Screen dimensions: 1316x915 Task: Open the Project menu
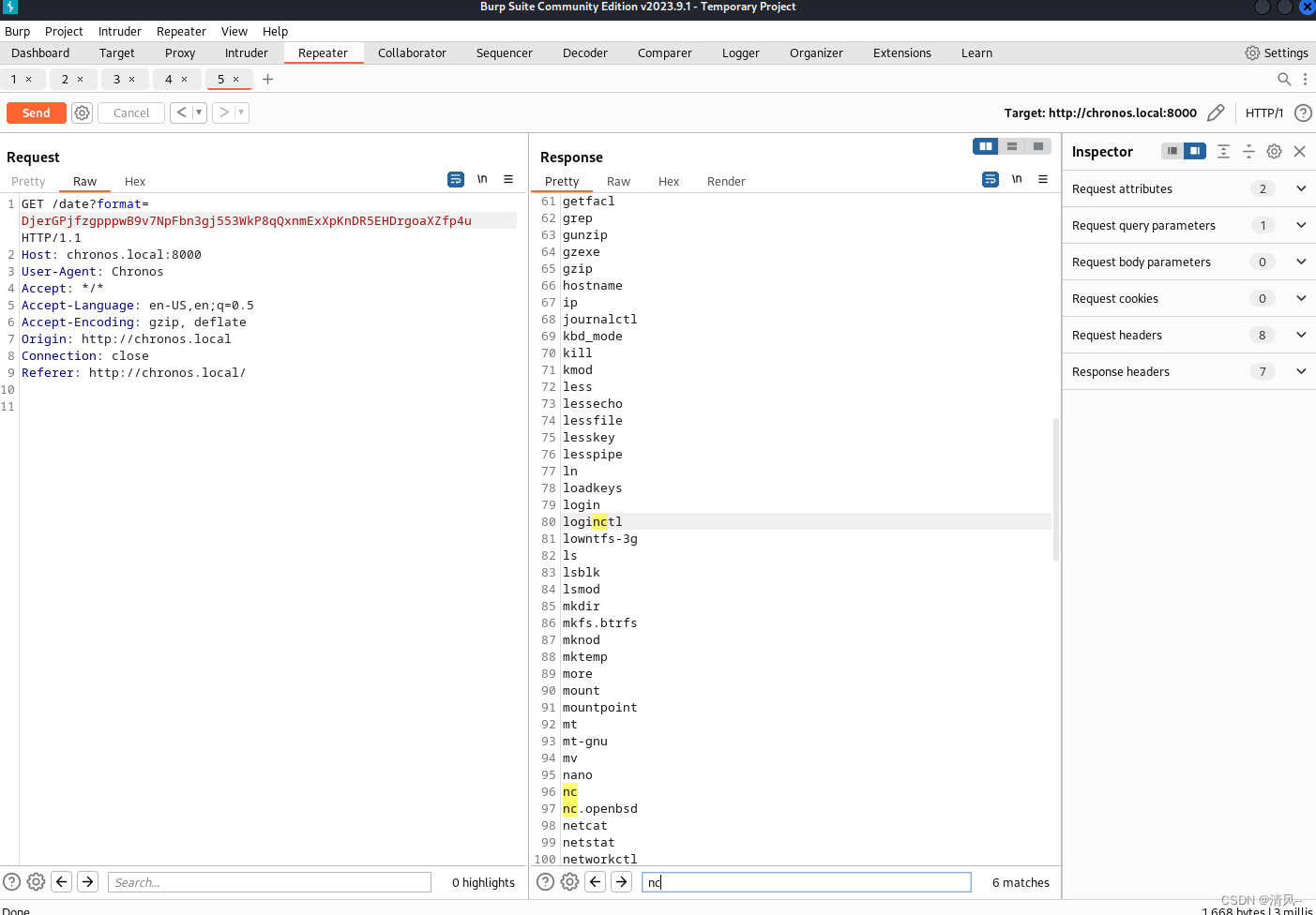tap(64, 31)
